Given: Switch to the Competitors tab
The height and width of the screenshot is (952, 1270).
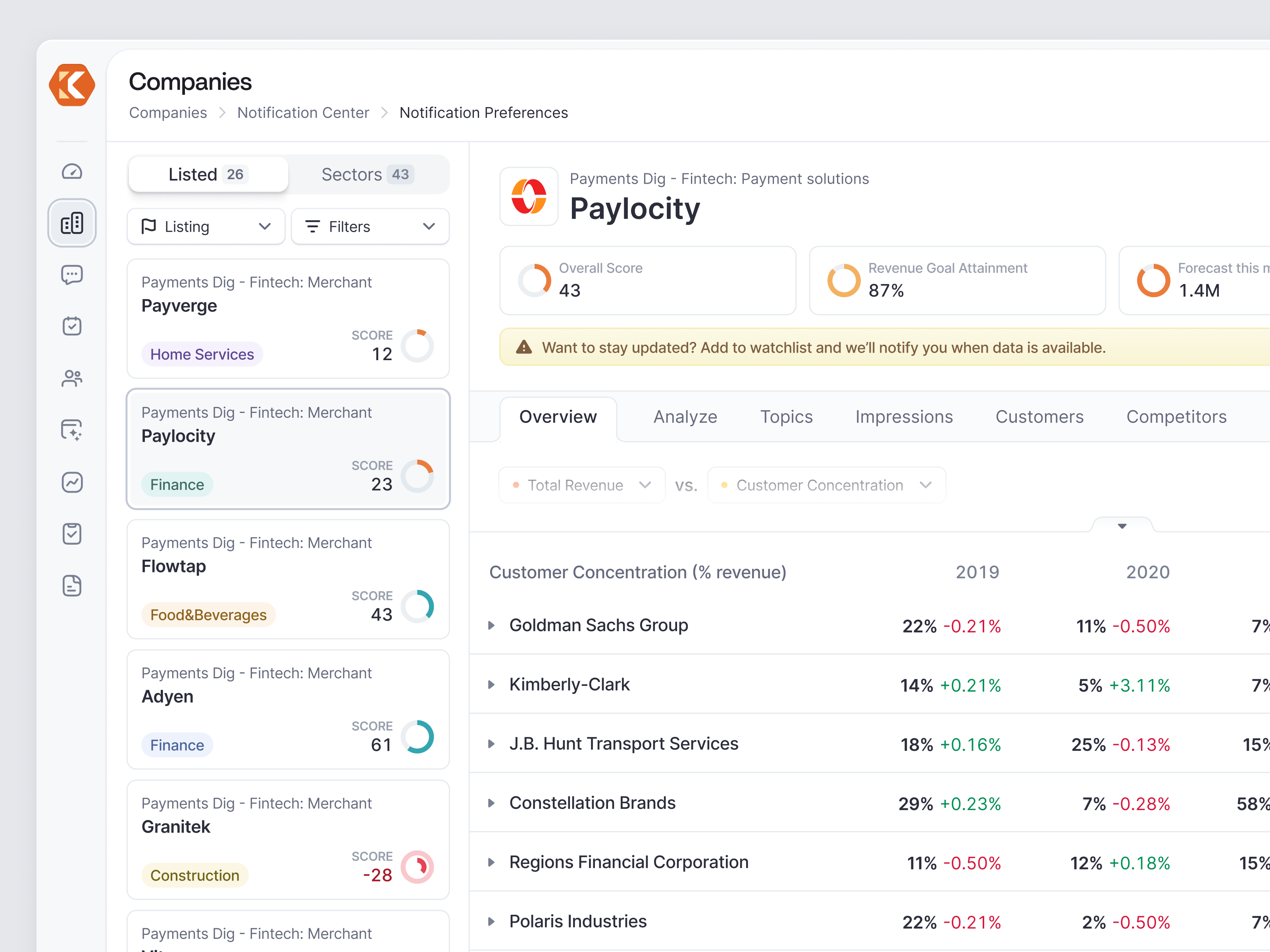Looking at the screenshot, I should click(x=1176, y=417).
